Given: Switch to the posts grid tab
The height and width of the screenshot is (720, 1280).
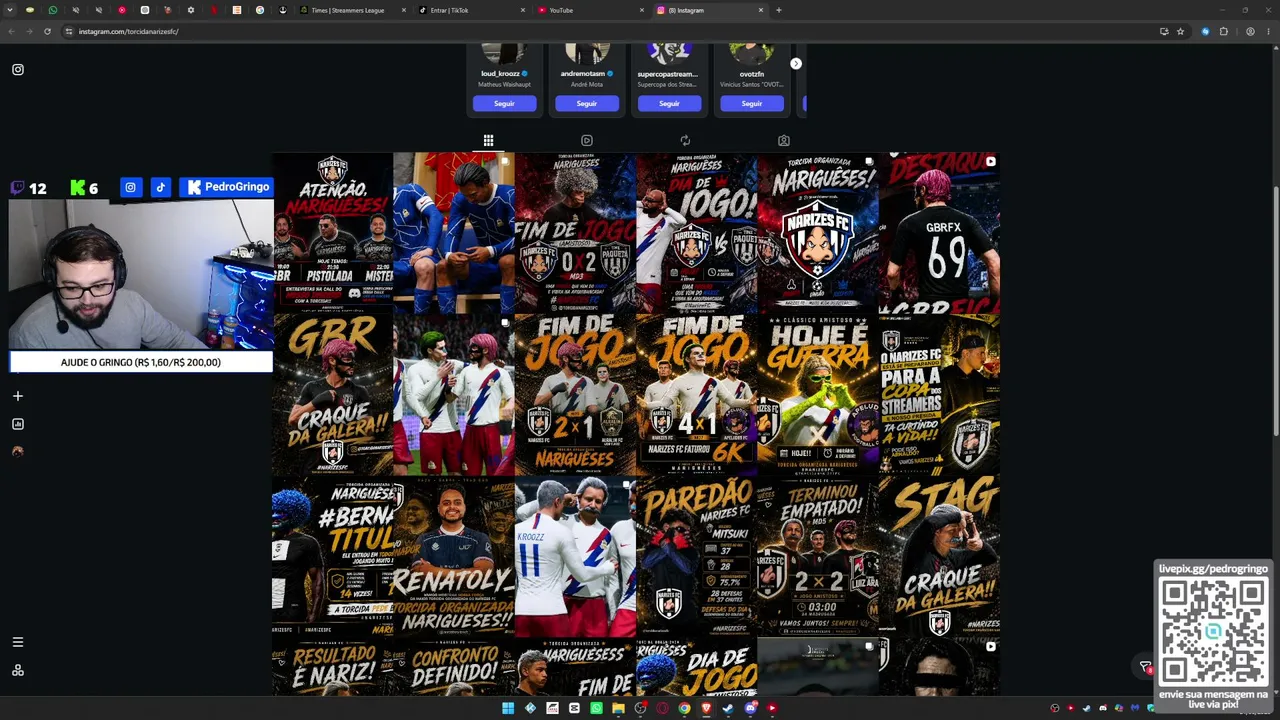Looking at the screenshot, I should [x=488, y=141].
